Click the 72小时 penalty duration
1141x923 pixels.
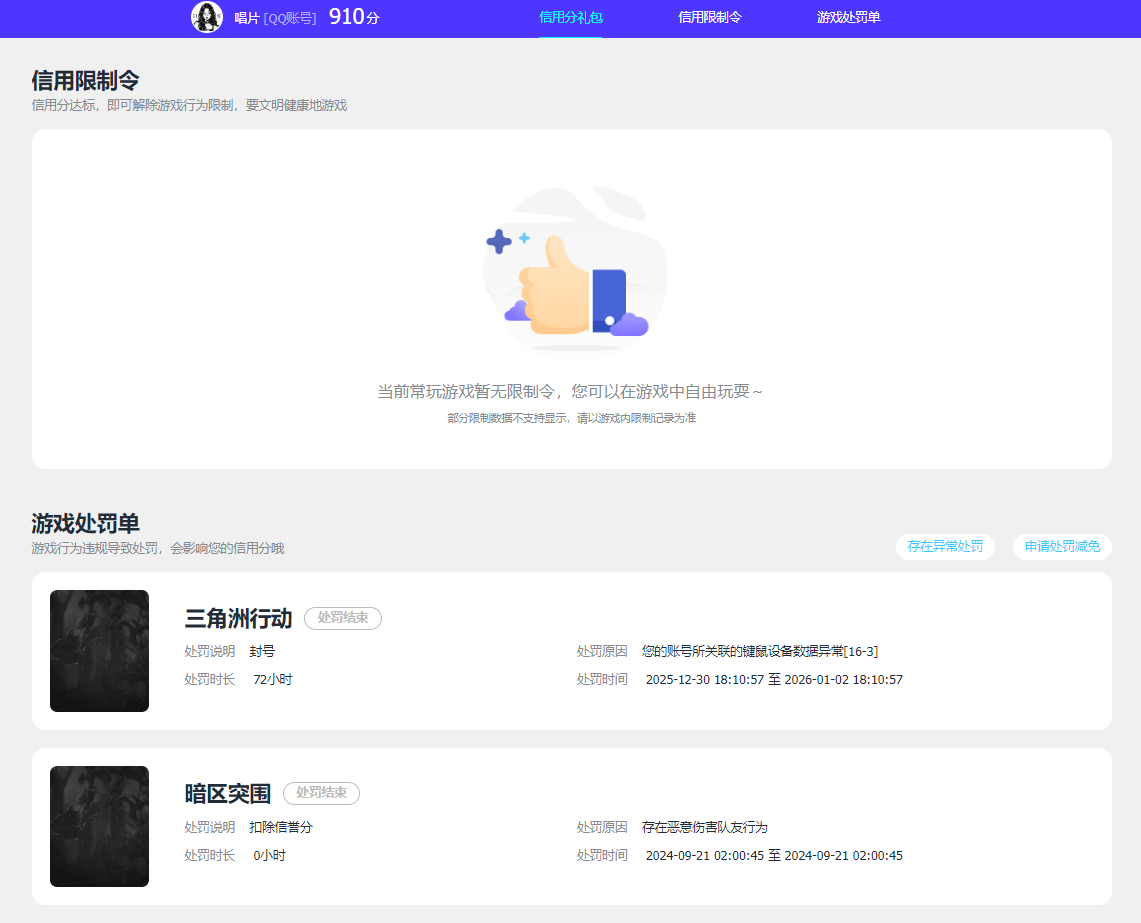pos(273,680)
